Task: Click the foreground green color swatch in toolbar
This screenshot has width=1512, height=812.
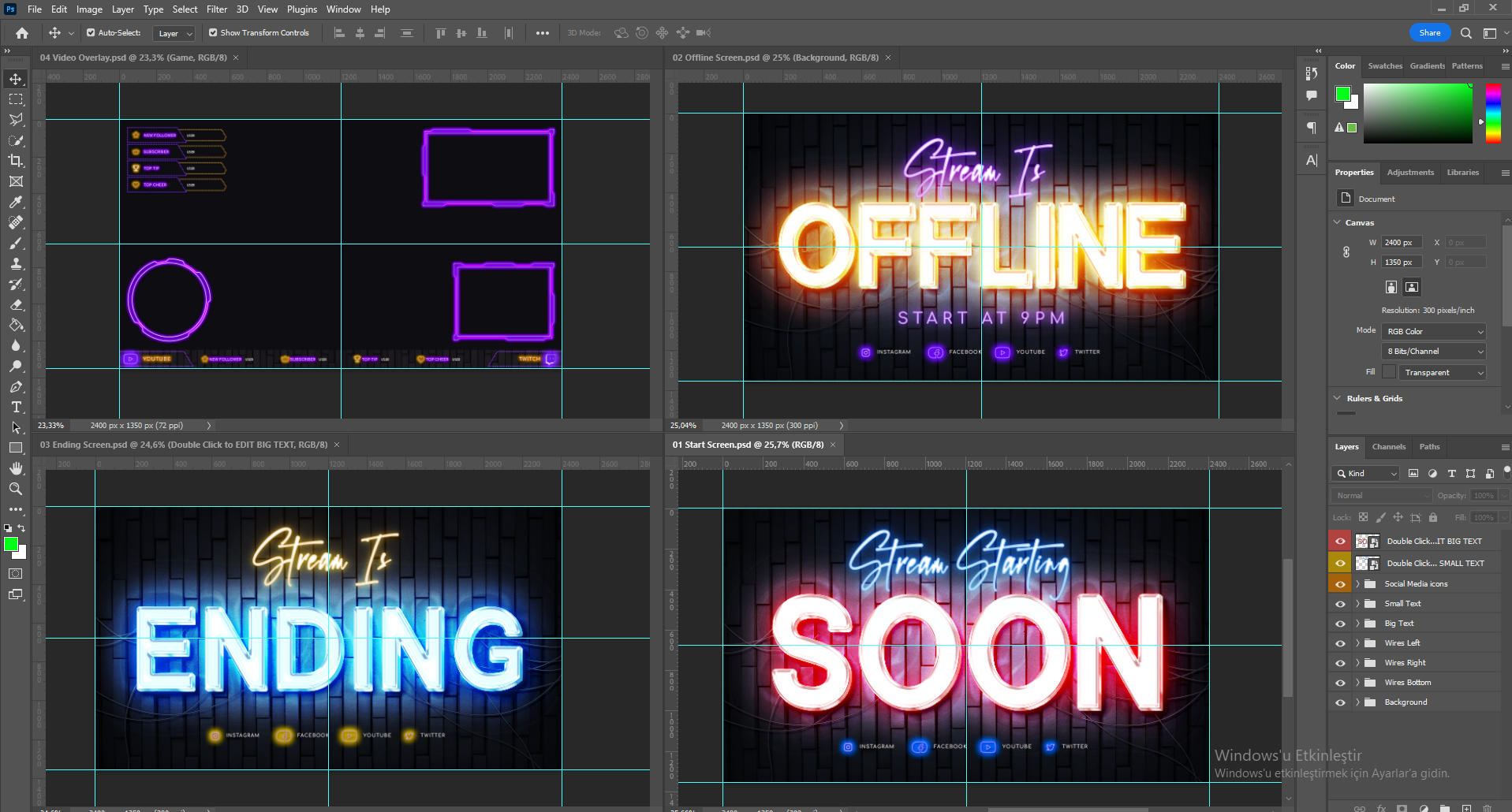Action: point(10,544)
